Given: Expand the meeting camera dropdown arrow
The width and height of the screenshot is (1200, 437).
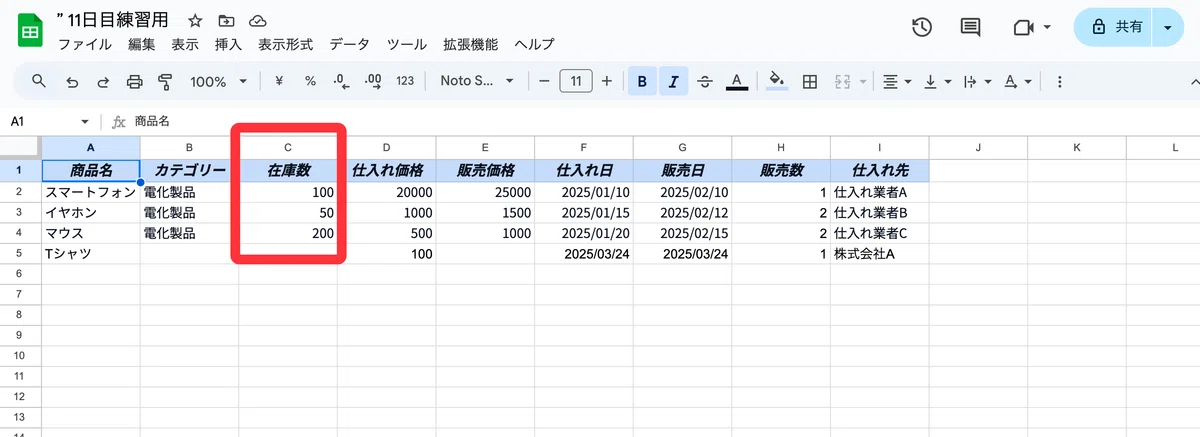Looking at the screenshot, I should (1046, 27).
